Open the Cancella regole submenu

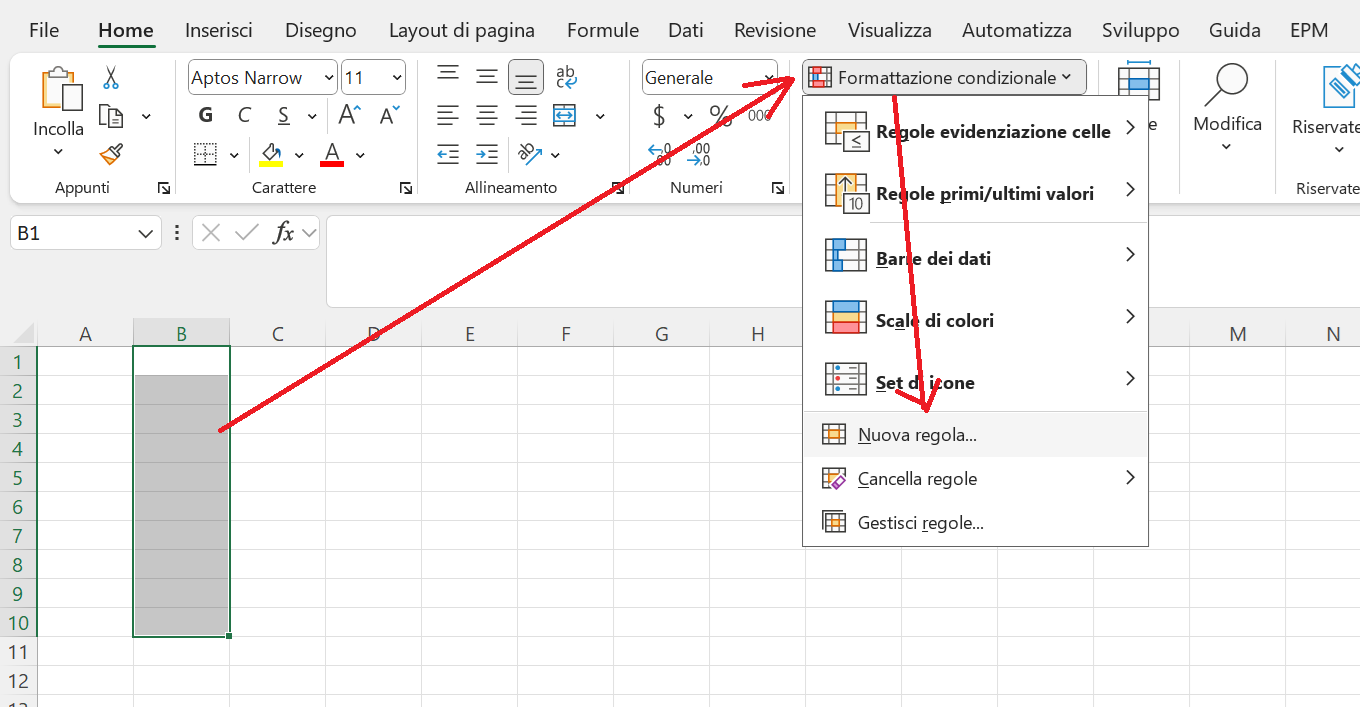tap(975, 479)
